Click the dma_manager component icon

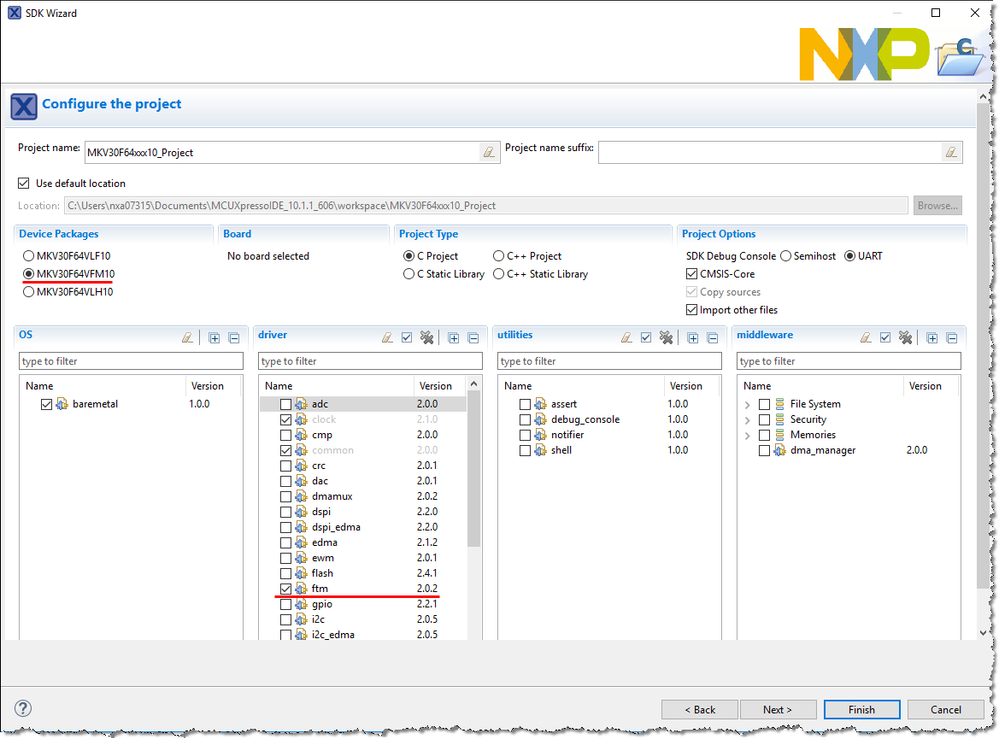[780, 451]
